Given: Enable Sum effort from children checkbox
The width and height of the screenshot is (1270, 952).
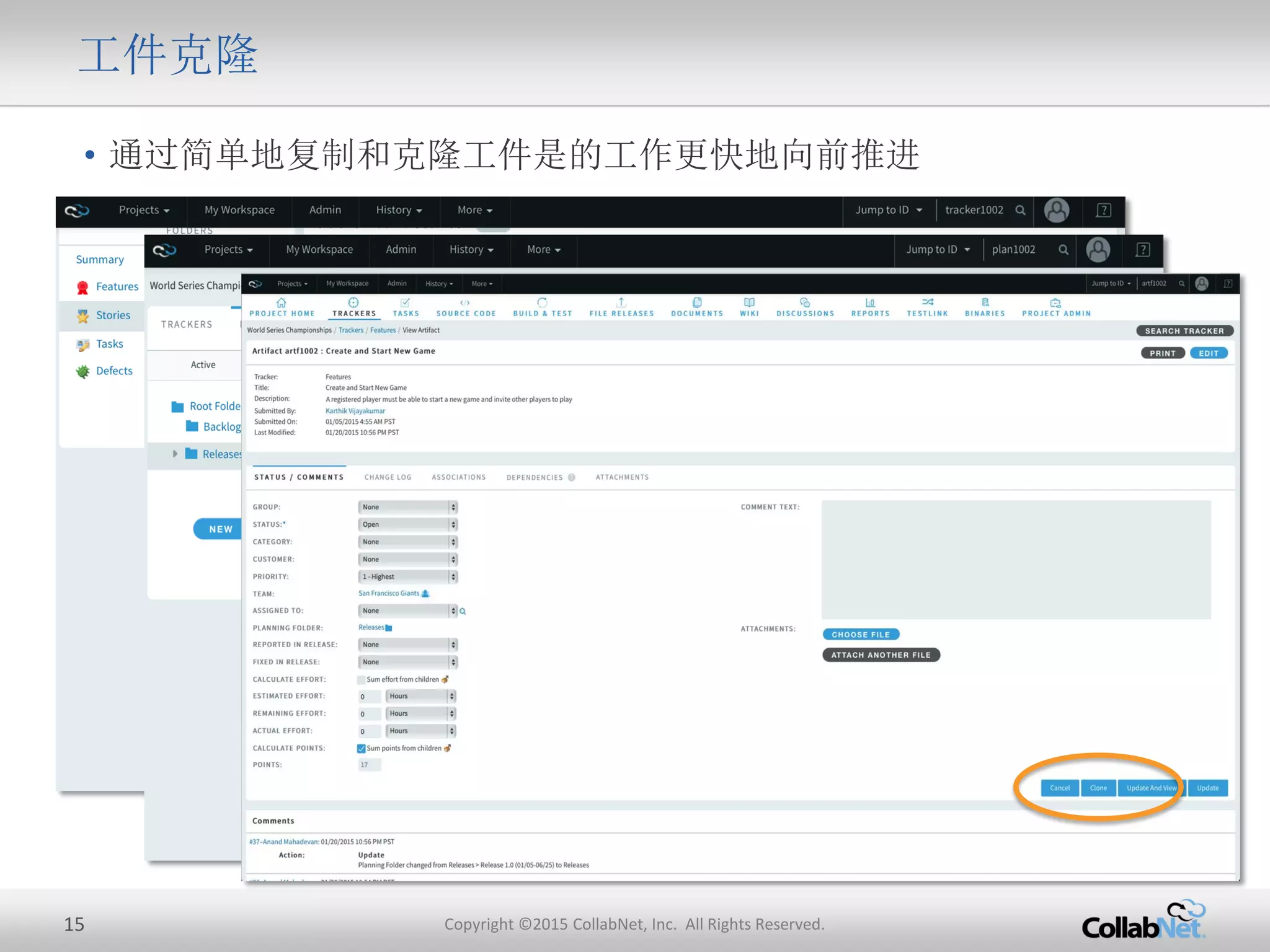Looking at the screenshot, I should pos(362,679).
